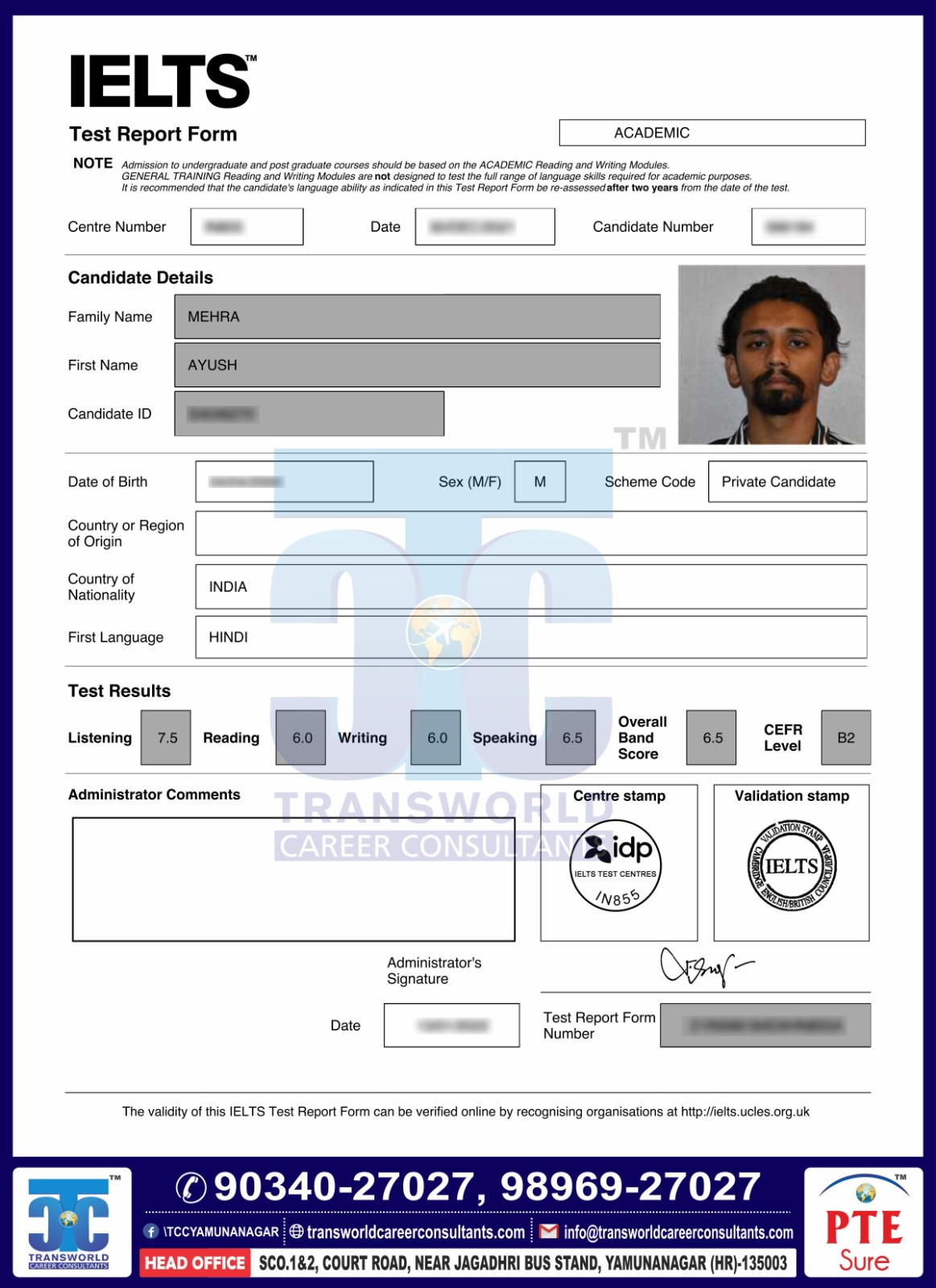This screenshot has height=1288, width=936.
Task: Click the Listening score box 7.5
Action: 167,737
